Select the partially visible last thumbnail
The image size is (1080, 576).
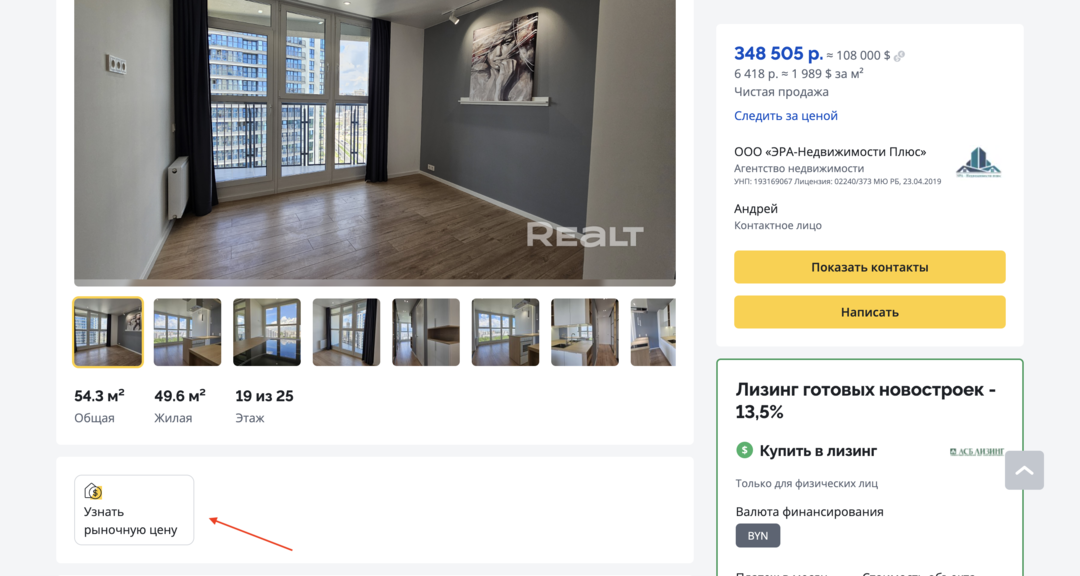(x=653, y=332)
